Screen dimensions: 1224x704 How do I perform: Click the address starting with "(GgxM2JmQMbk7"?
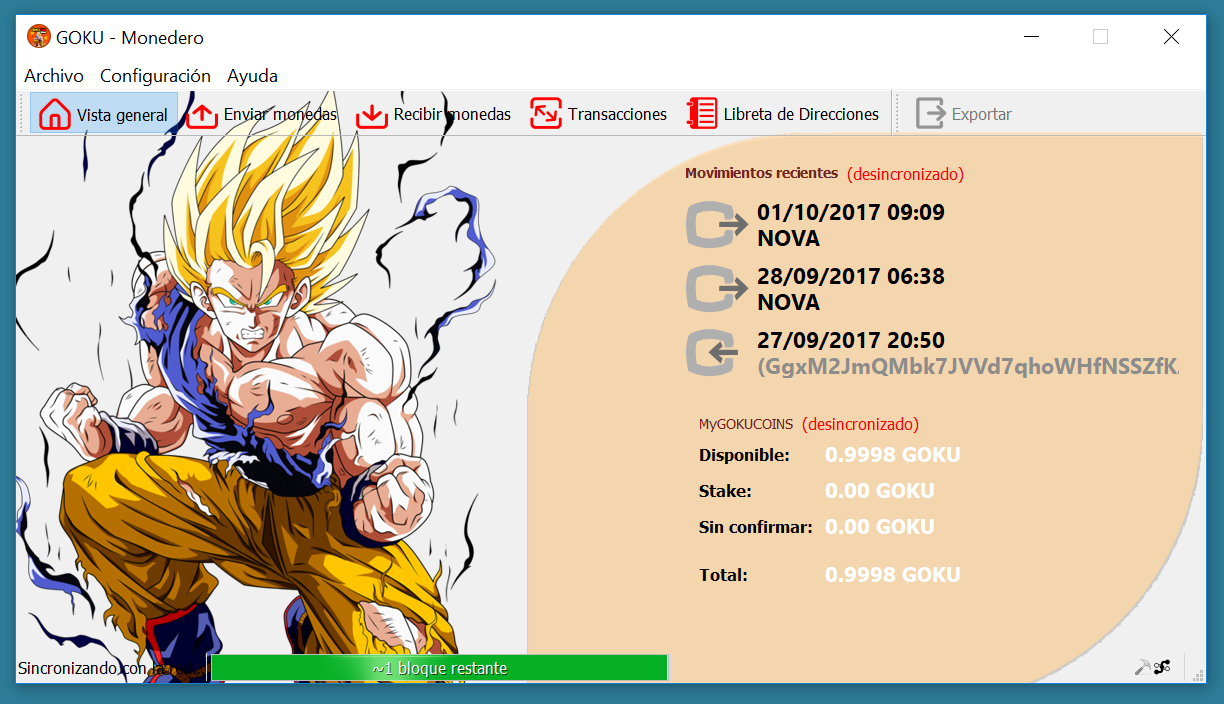[968, 367]
